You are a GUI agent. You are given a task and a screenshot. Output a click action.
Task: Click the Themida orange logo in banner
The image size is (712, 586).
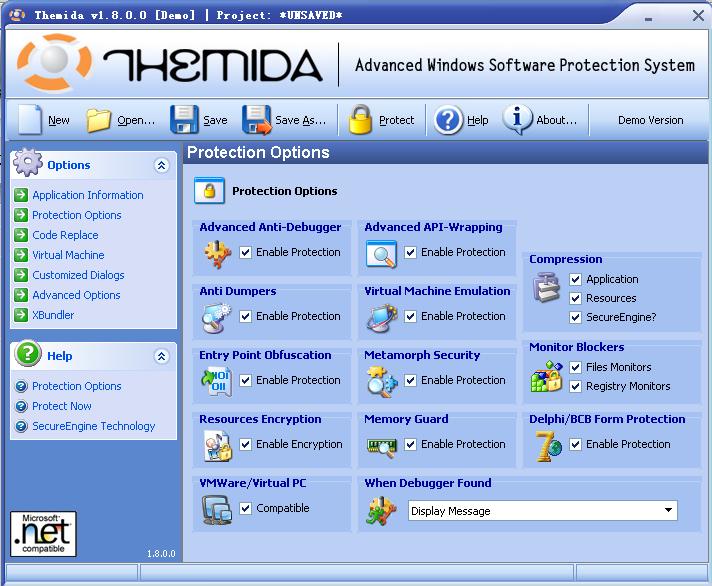point(54,61)
